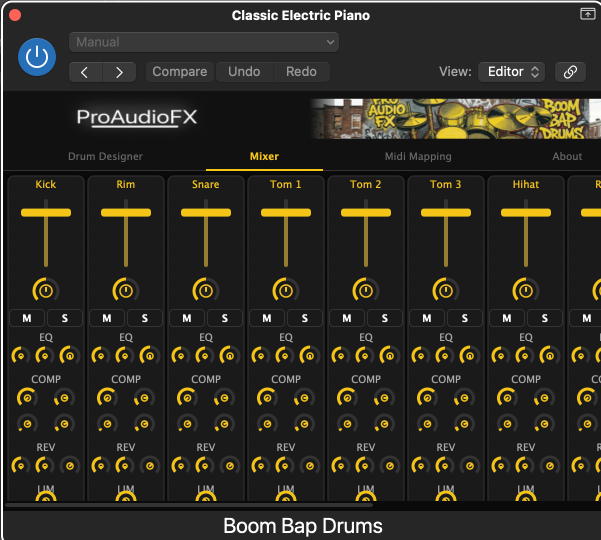Viewport: 601px width, 540px height.
Task: Click the Boom Bap Drums banner image
Action: [456, 119]
